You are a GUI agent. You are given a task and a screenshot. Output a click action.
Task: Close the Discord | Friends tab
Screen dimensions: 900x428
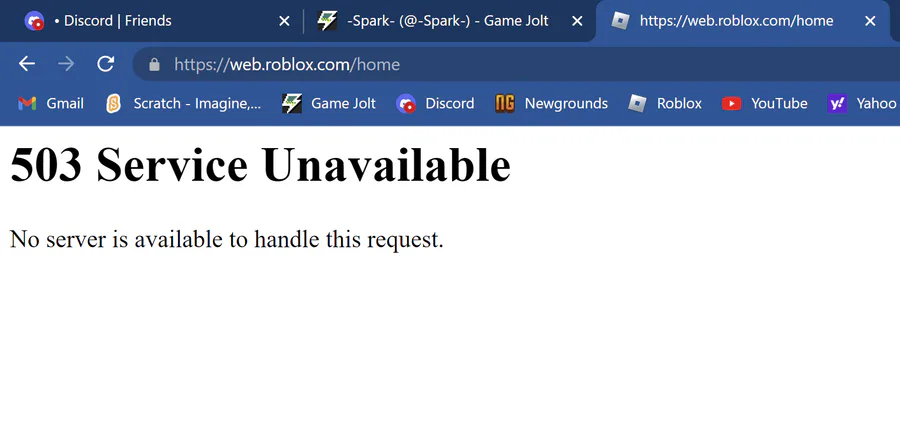284,21
